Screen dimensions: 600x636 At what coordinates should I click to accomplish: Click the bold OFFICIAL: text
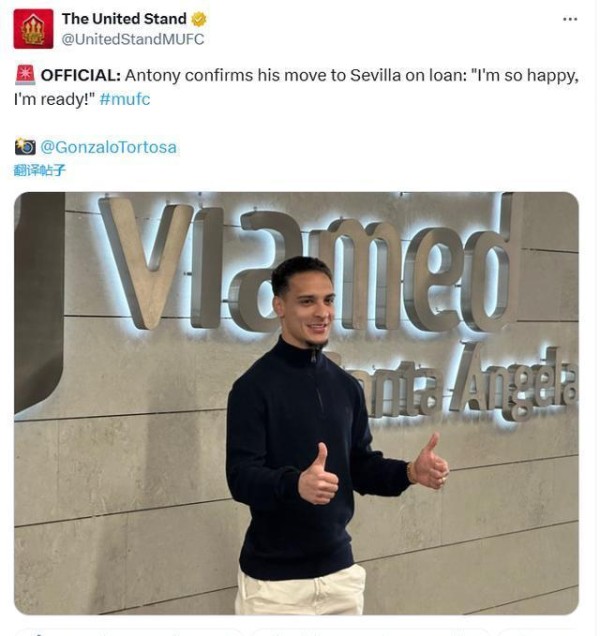pos(81,75)
